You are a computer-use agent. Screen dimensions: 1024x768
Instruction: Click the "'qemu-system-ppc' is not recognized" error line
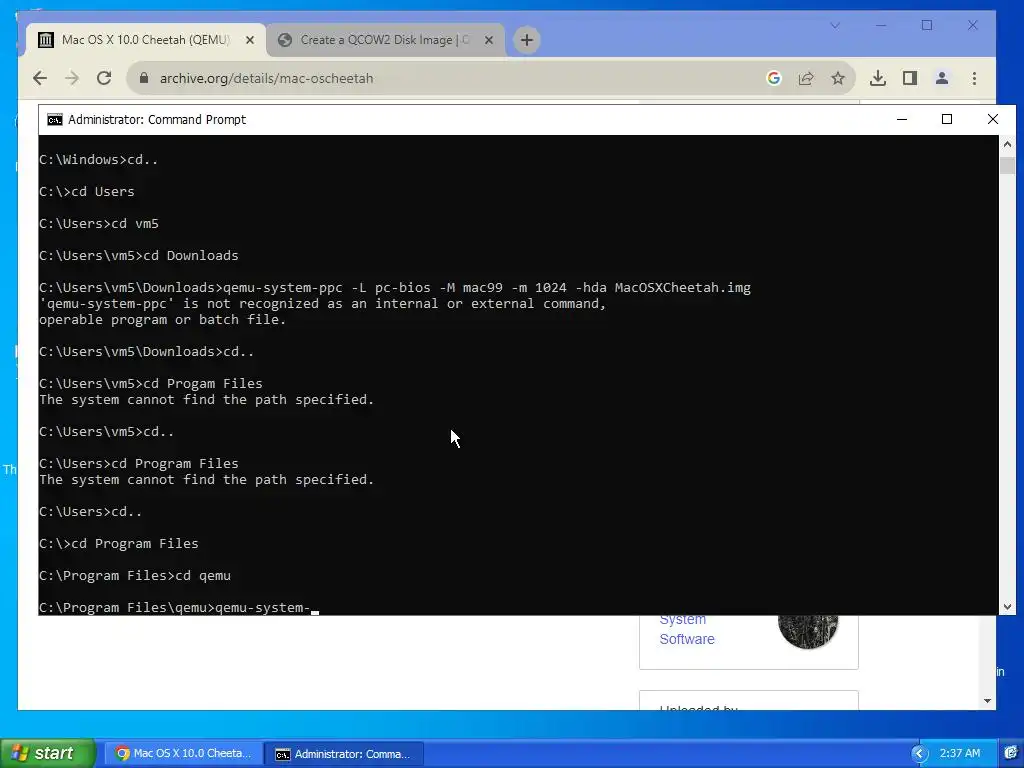323,304
